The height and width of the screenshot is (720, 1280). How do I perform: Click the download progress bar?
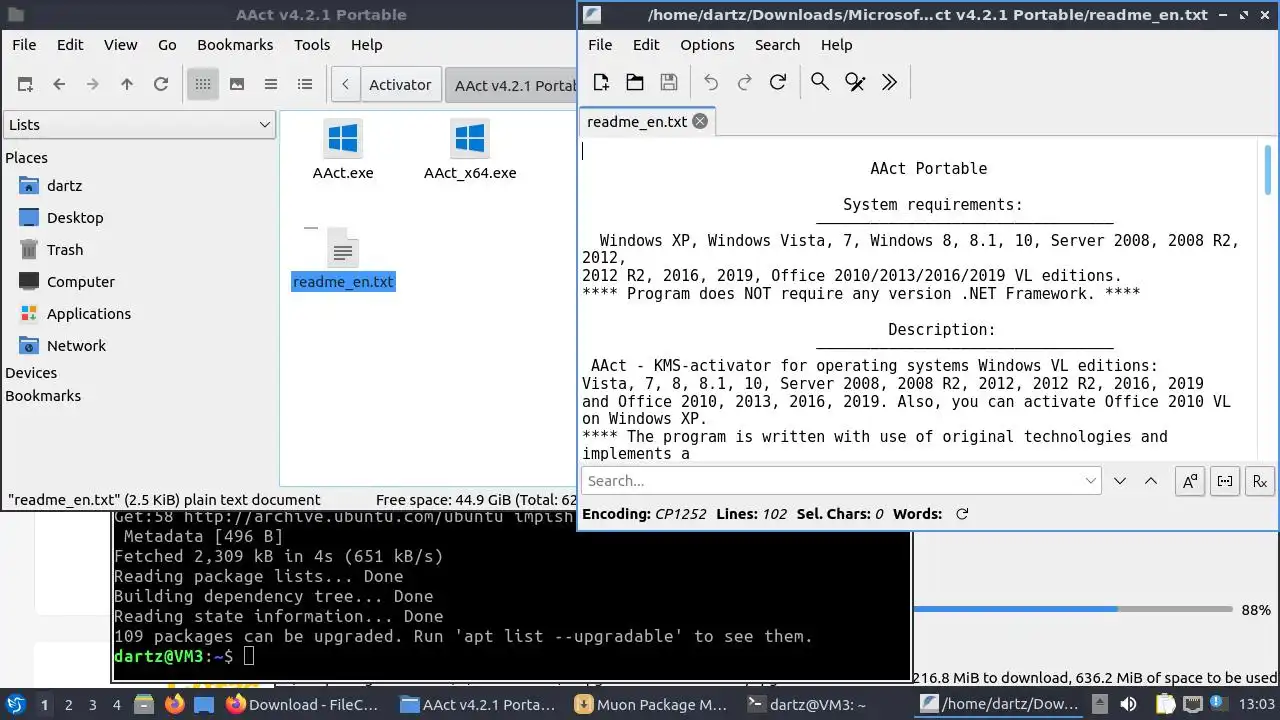(1073, 609)
